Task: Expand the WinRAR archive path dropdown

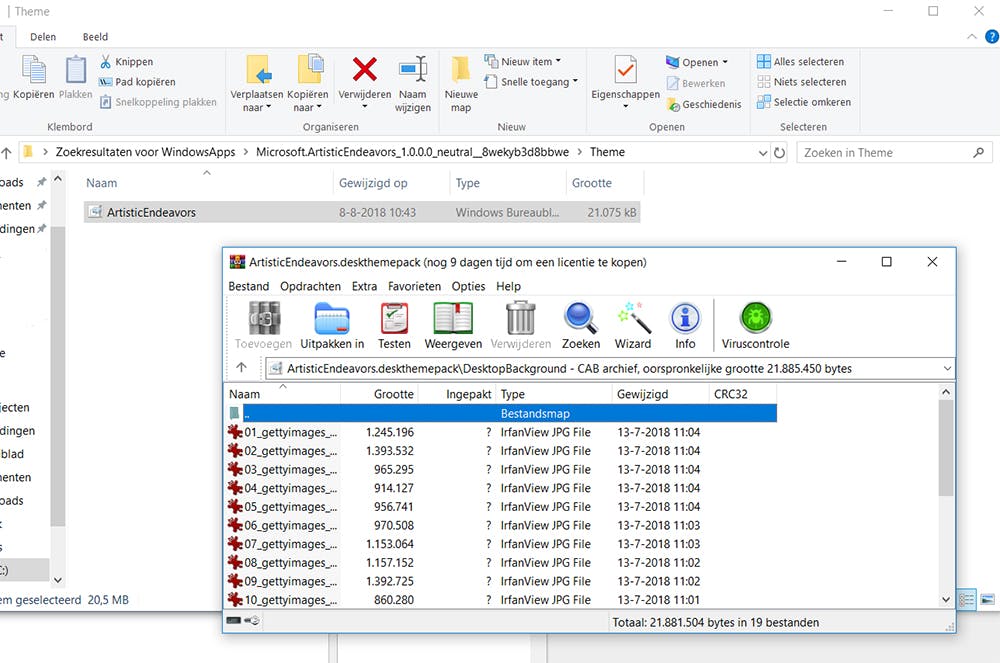Action: point(946,369)
